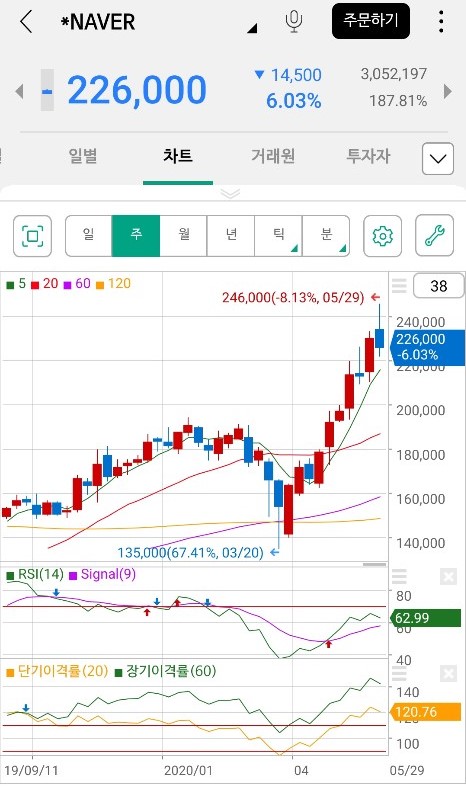Open the 투자자 tab
This screenshot has height=787, width=466.
click(x=368, y=156)
